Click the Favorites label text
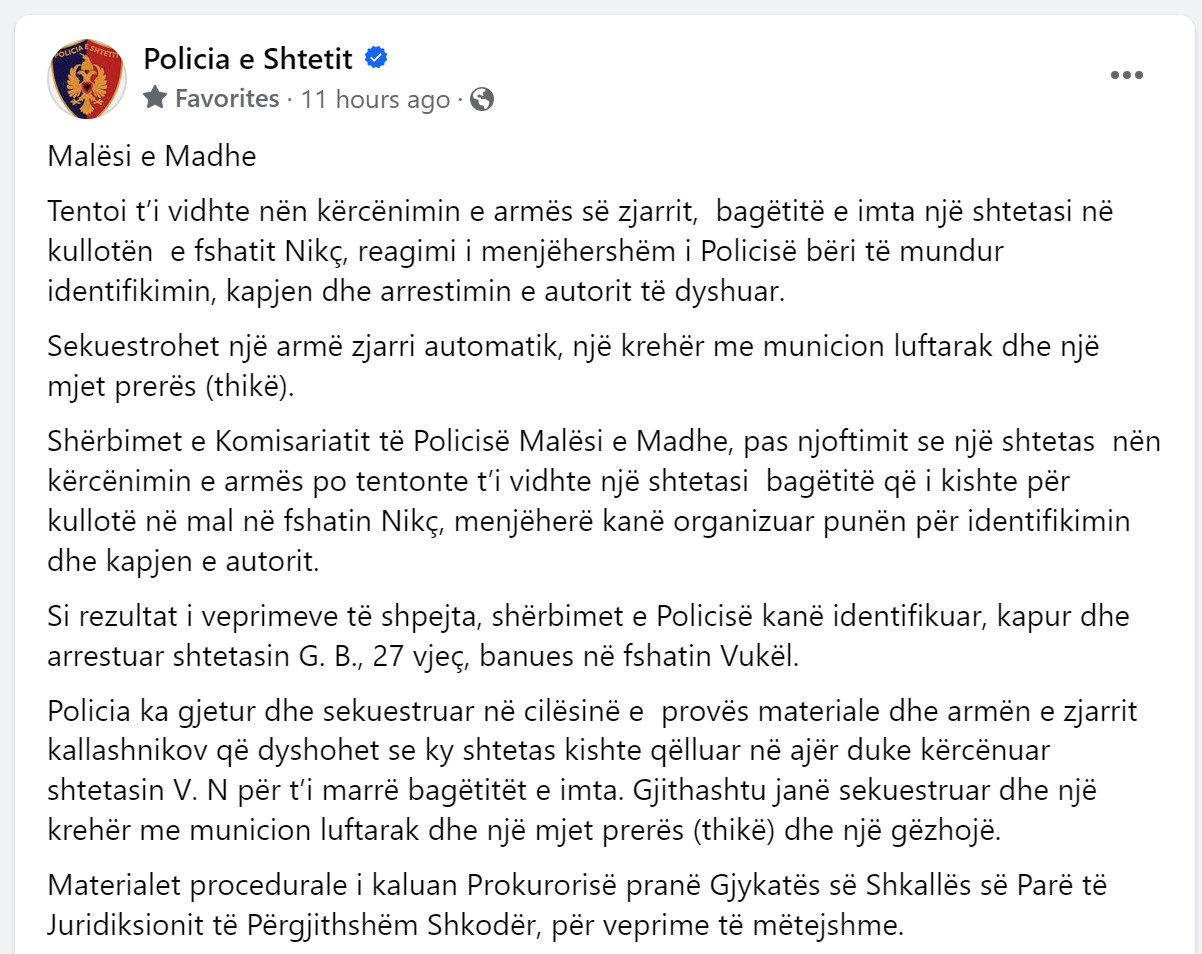The height and width of the screenshot is (954, 1202). 227,99
